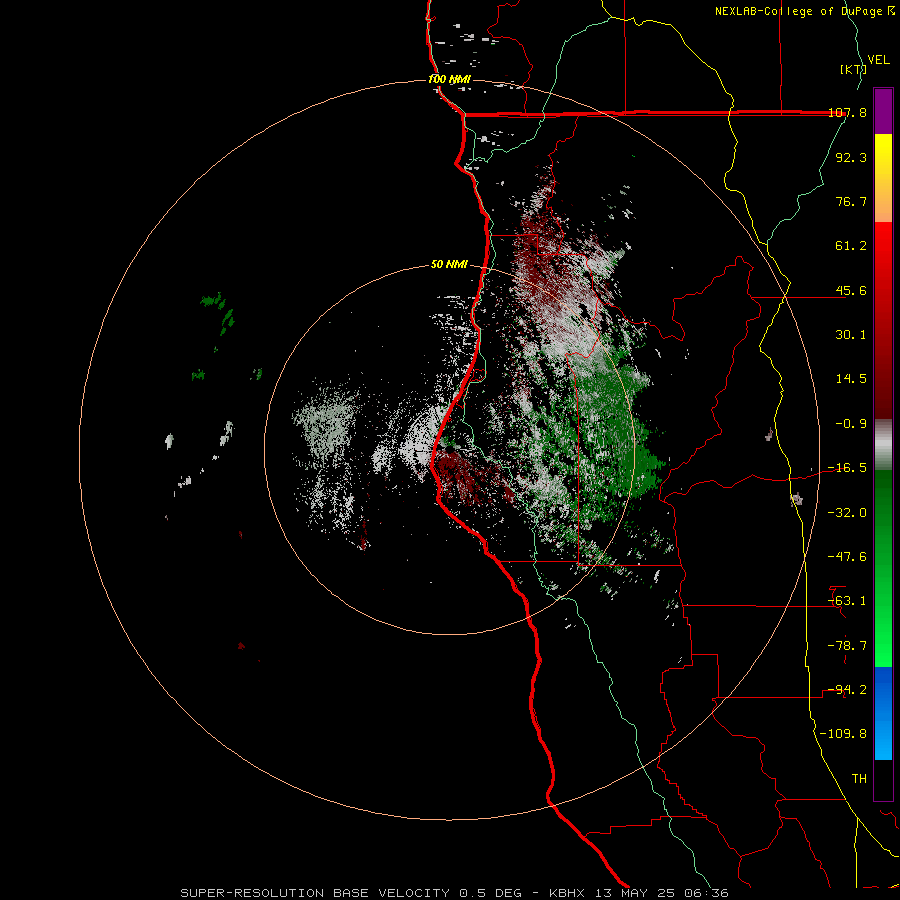Click the -109.8 scale value
The image size is (900, 900).
click(844, 734)
